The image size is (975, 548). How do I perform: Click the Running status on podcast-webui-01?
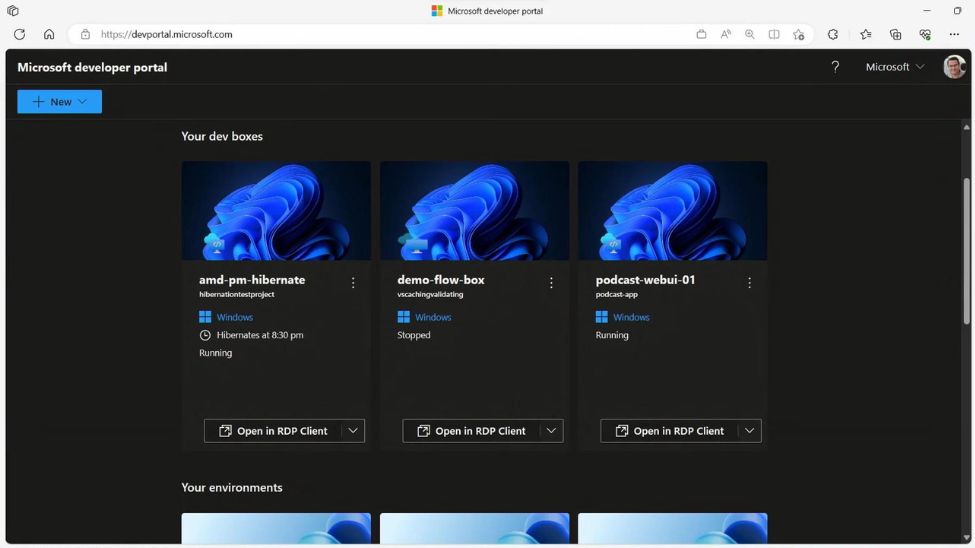(x=612, y=335)
